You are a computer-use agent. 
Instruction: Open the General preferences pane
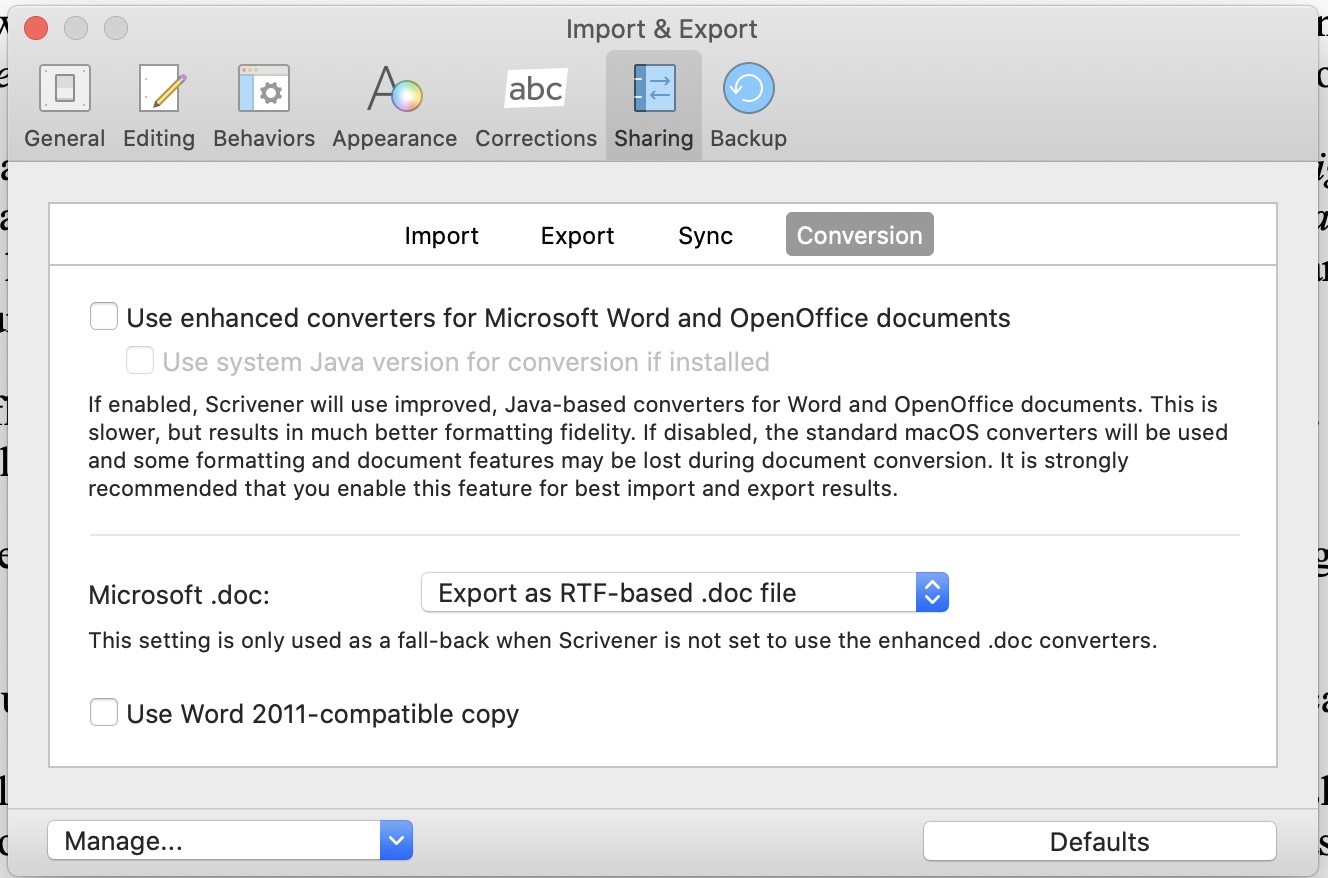pyautogui.click(x=65, y=106)
